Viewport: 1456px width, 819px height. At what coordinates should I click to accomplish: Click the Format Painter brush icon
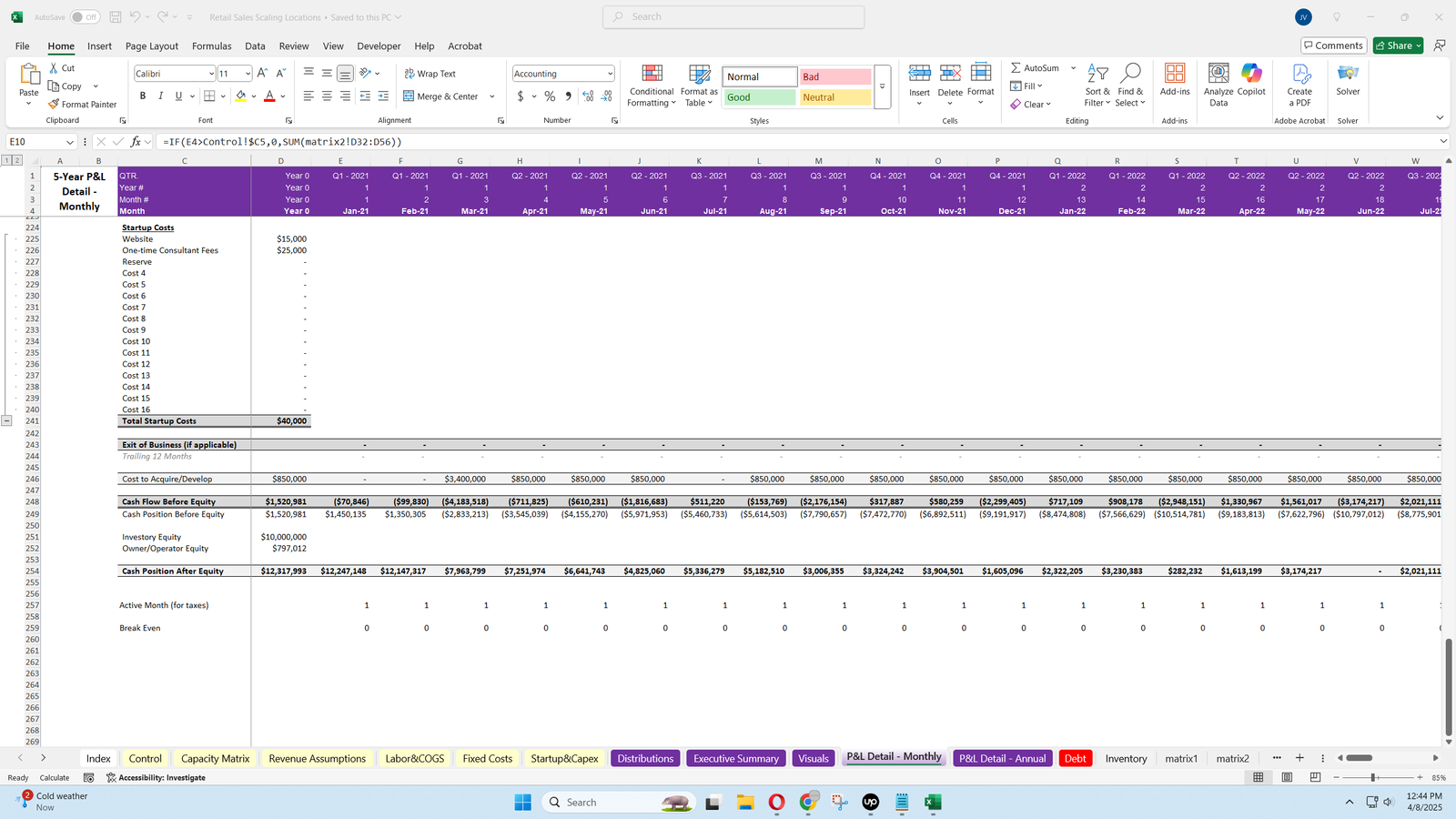click(x=55, y=105)
